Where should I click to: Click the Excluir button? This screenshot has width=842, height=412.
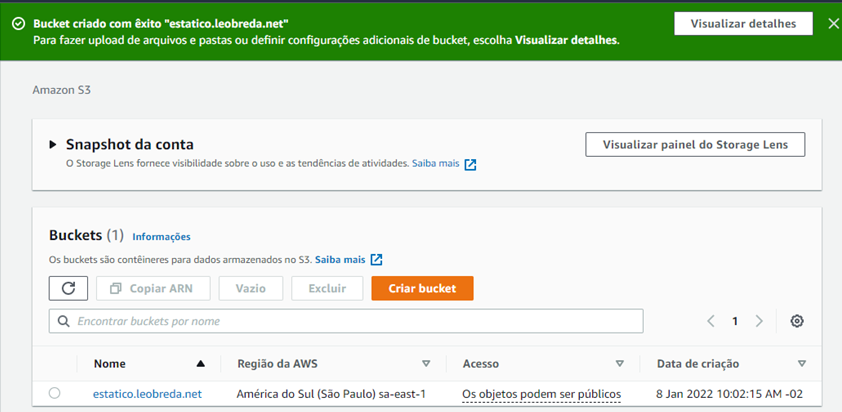327,288
